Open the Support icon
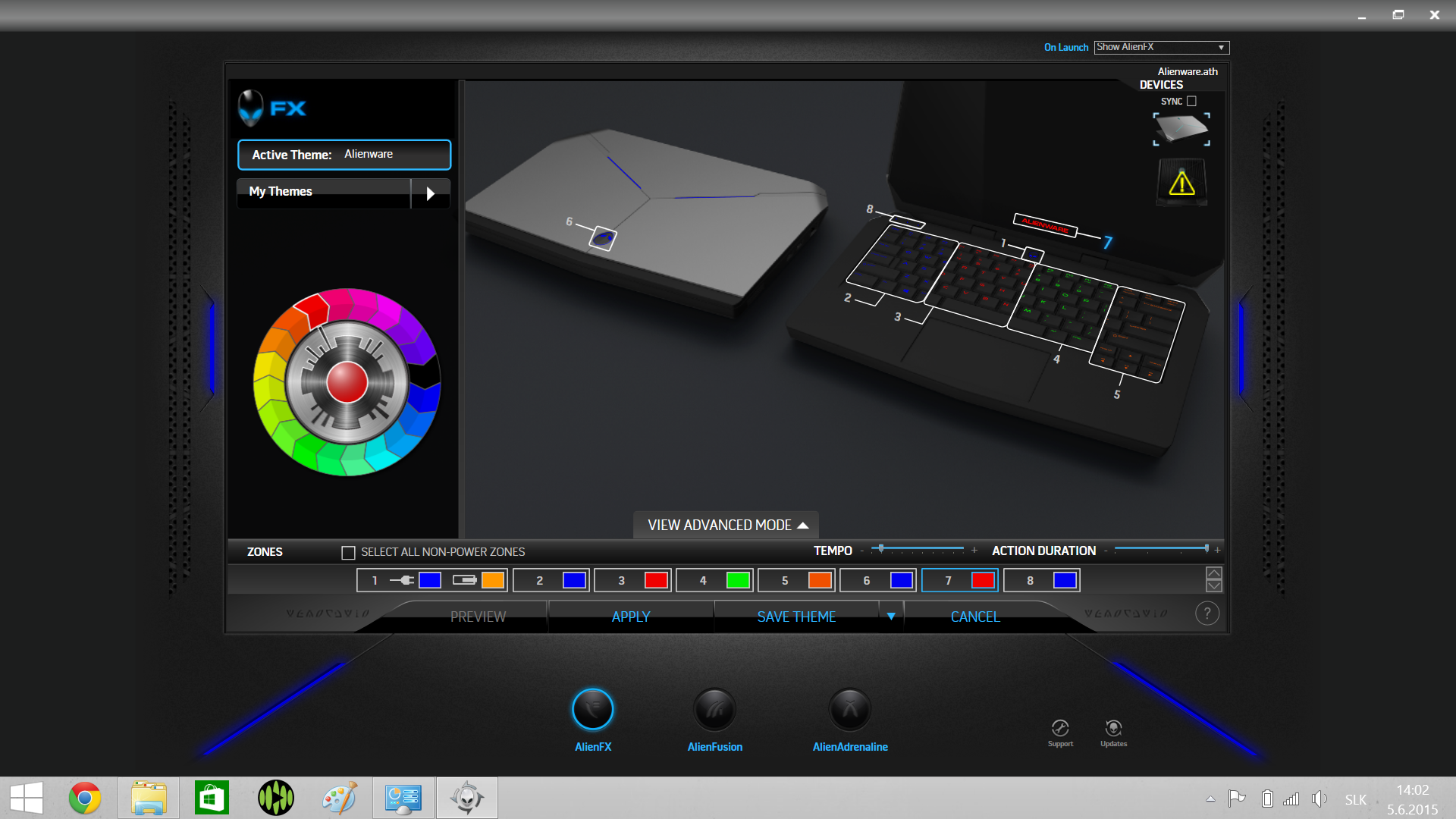 (x=1060, y=728)
